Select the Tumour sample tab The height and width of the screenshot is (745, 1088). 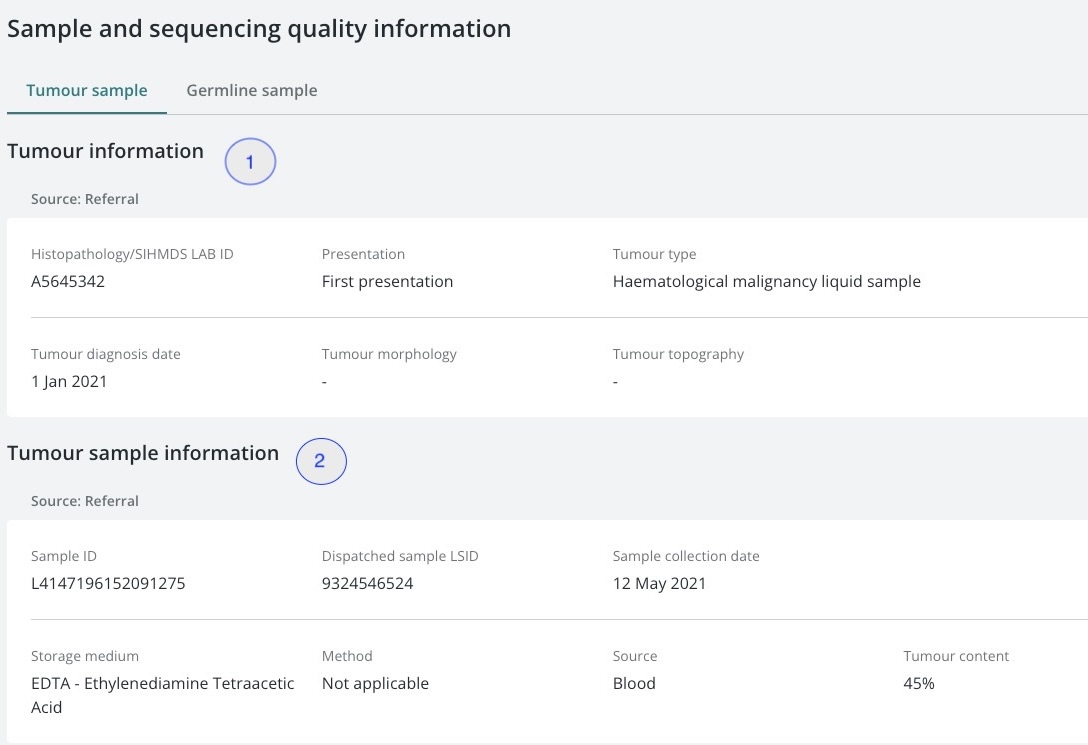click(86, 90)
